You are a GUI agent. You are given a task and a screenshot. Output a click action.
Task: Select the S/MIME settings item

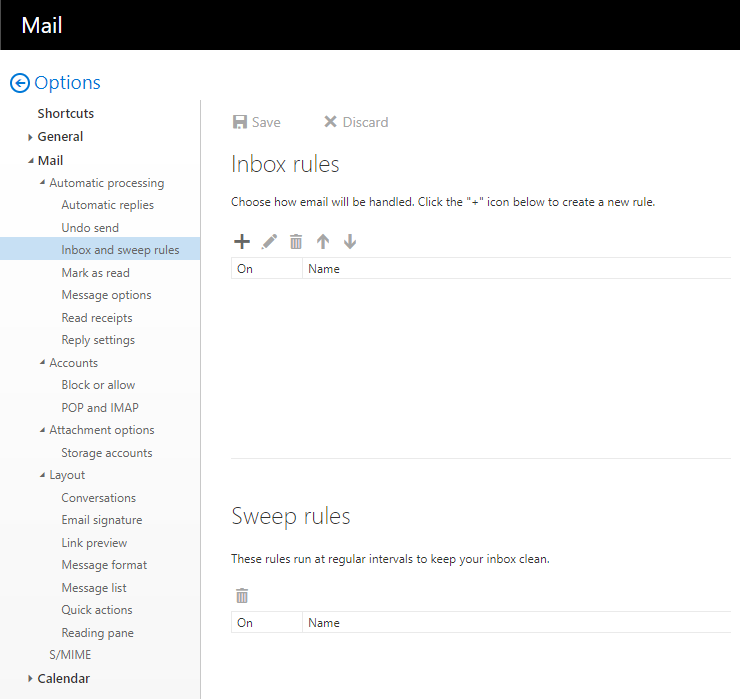[x=70, y=655]
